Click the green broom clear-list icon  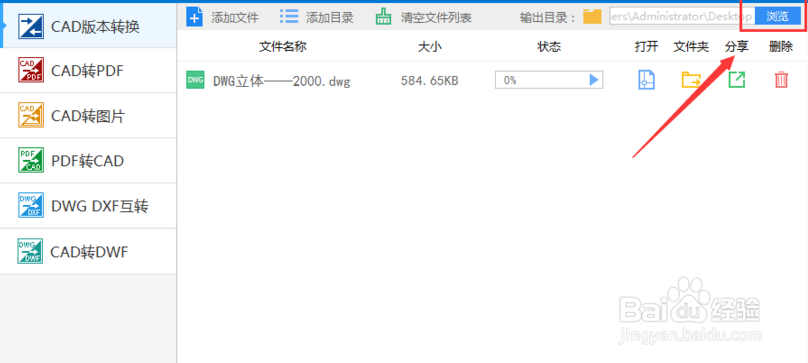[383, 17]
